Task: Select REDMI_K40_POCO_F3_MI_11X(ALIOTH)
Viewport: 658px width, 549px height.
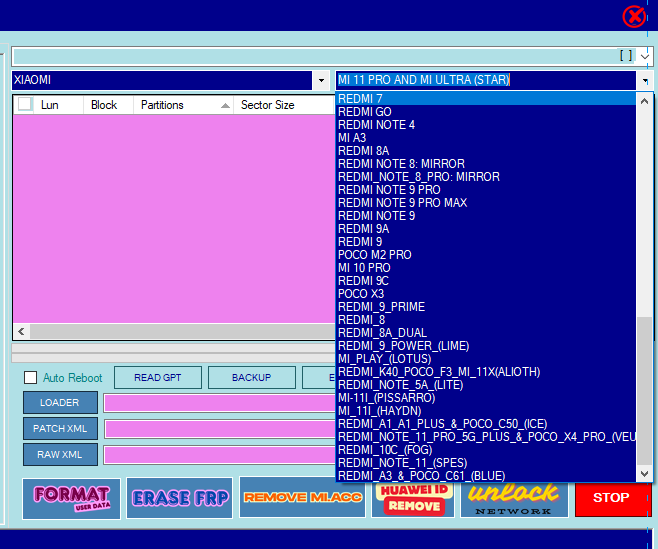Action: 486,372
